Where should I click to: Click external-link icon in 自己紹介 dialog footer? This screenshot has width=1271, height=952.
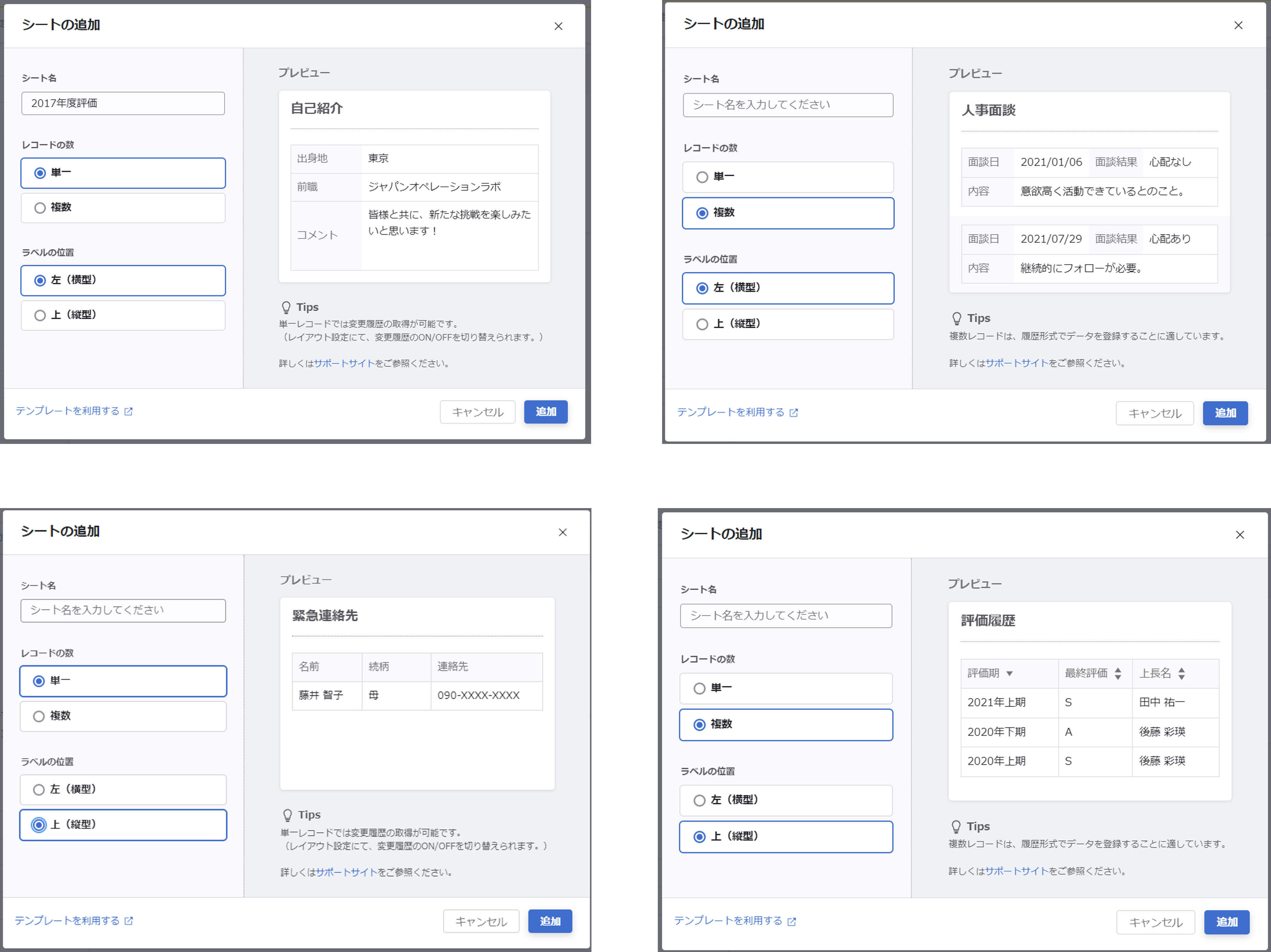tap(129, 411)
